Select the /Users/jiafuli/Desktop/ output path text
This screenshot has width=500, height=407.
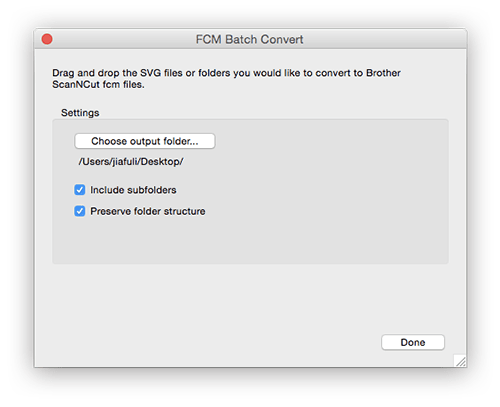tap(131, 162)
